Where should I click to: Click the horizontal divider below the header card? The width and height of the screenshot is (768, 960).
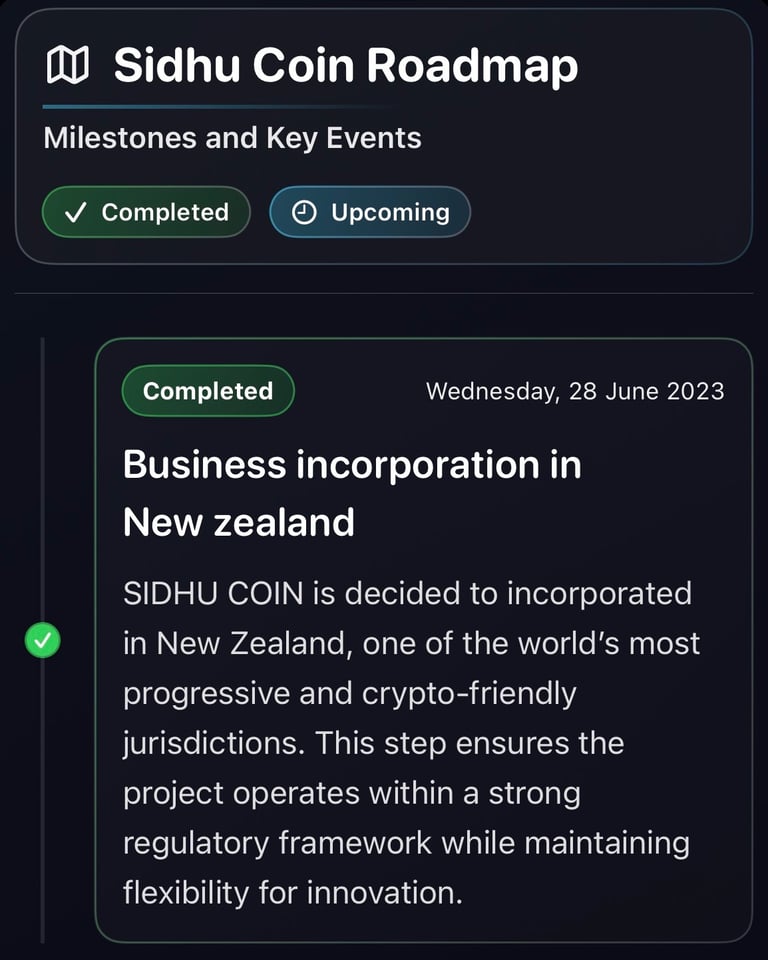(x=384, y=293)
